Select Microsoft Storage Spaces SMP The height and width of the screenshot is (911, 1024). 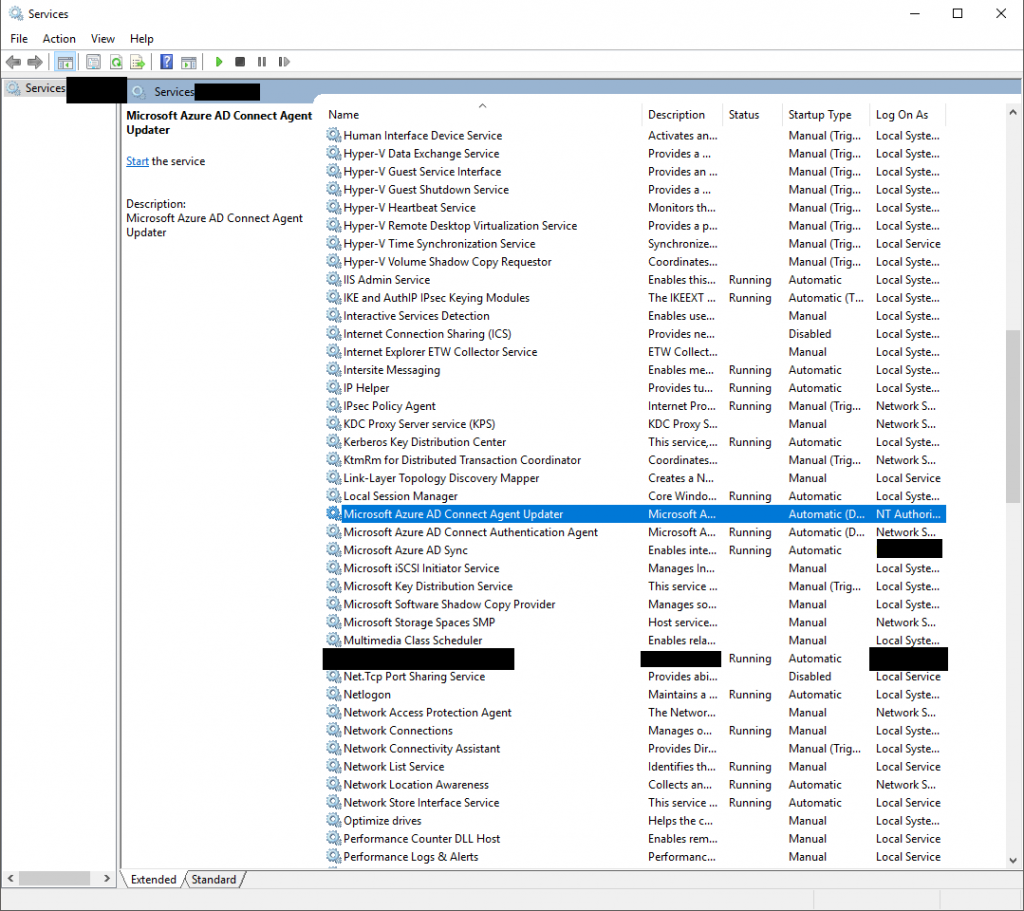635,622
